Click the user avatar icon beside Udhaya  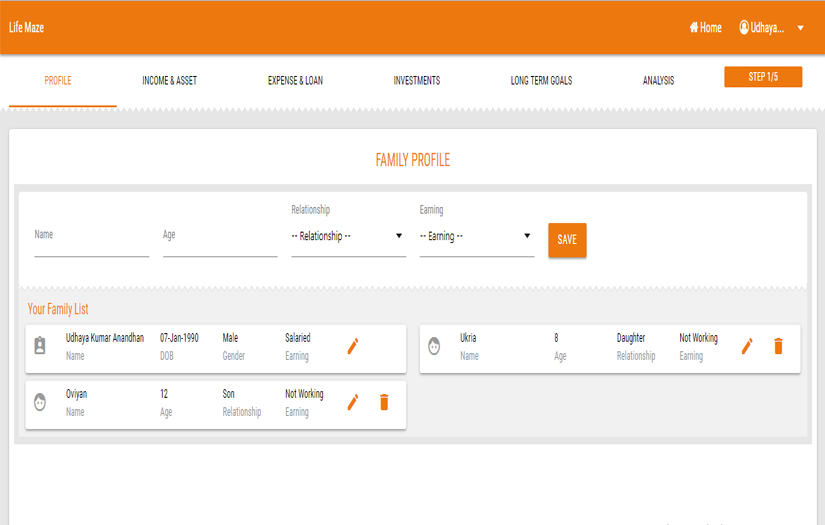pyautogui.click(x=744, y=27)
